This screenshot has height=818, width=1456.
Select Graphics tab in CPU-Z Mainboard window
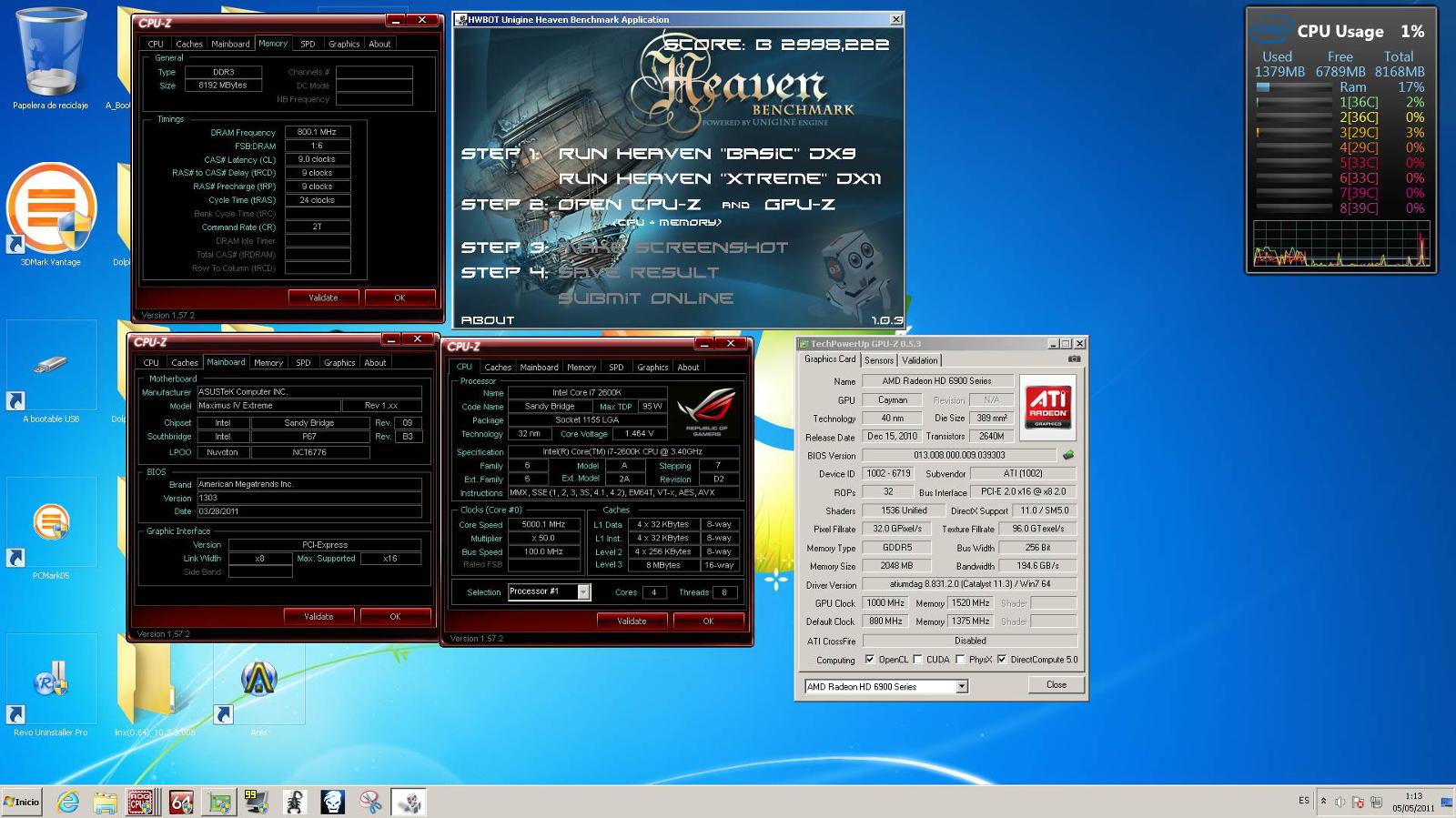[x=339, y=362]
